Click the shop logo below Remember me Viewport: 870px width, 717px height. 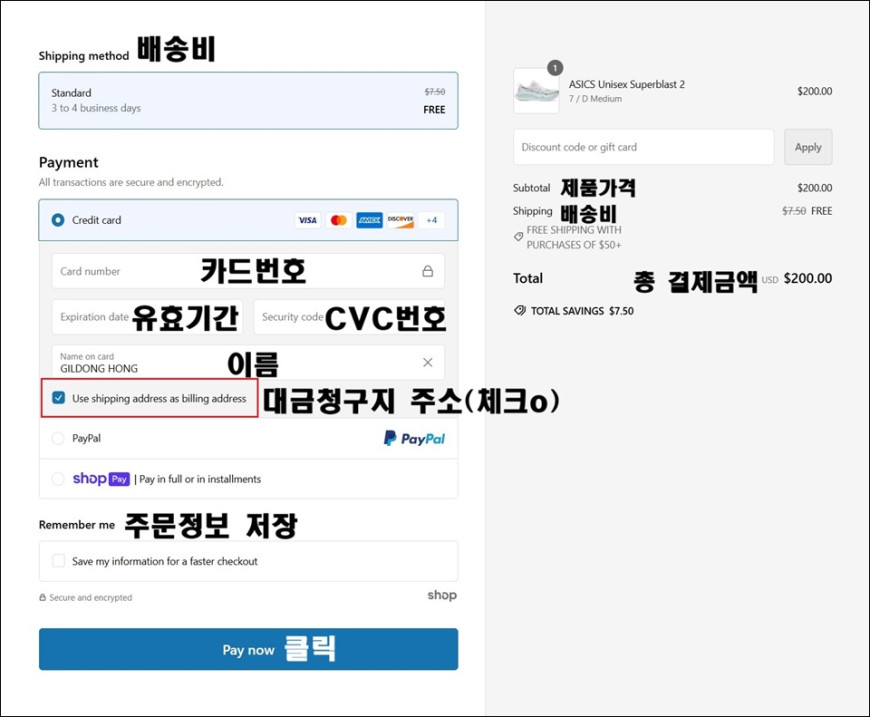coord(442,595)
